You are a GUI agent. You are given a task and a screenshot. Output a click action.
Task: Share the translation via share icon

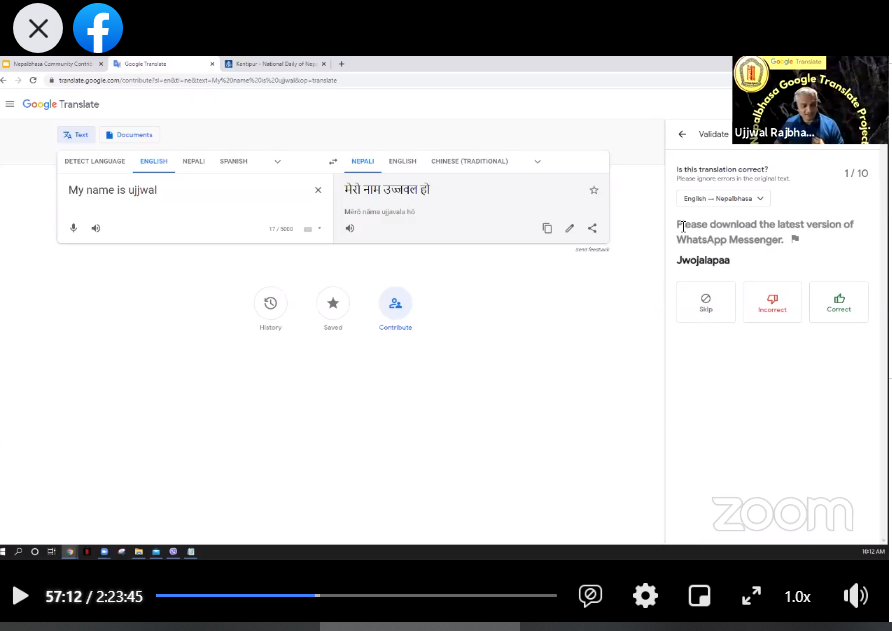(592, 228)
